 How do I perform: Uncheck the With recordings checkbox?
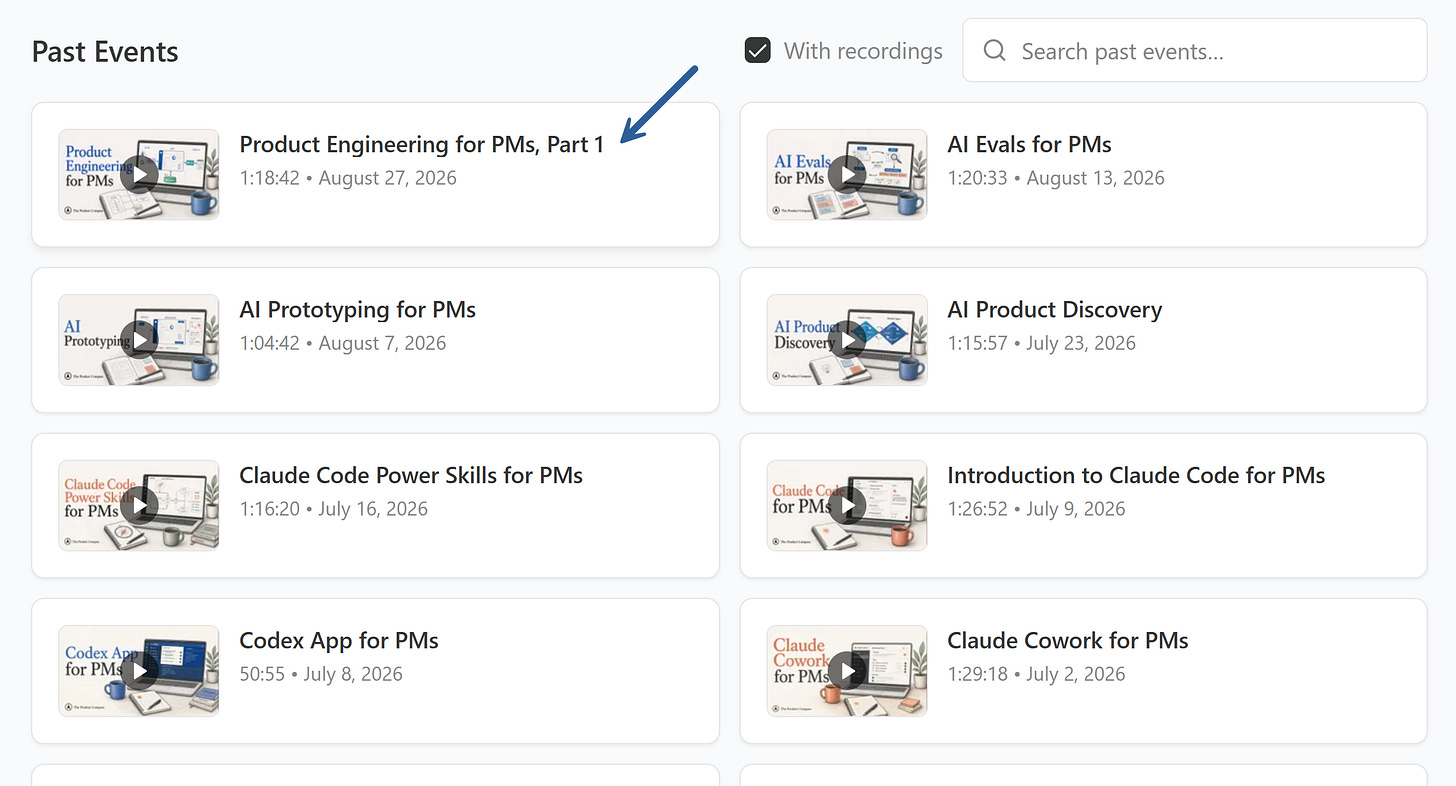(x=758, y=51)
